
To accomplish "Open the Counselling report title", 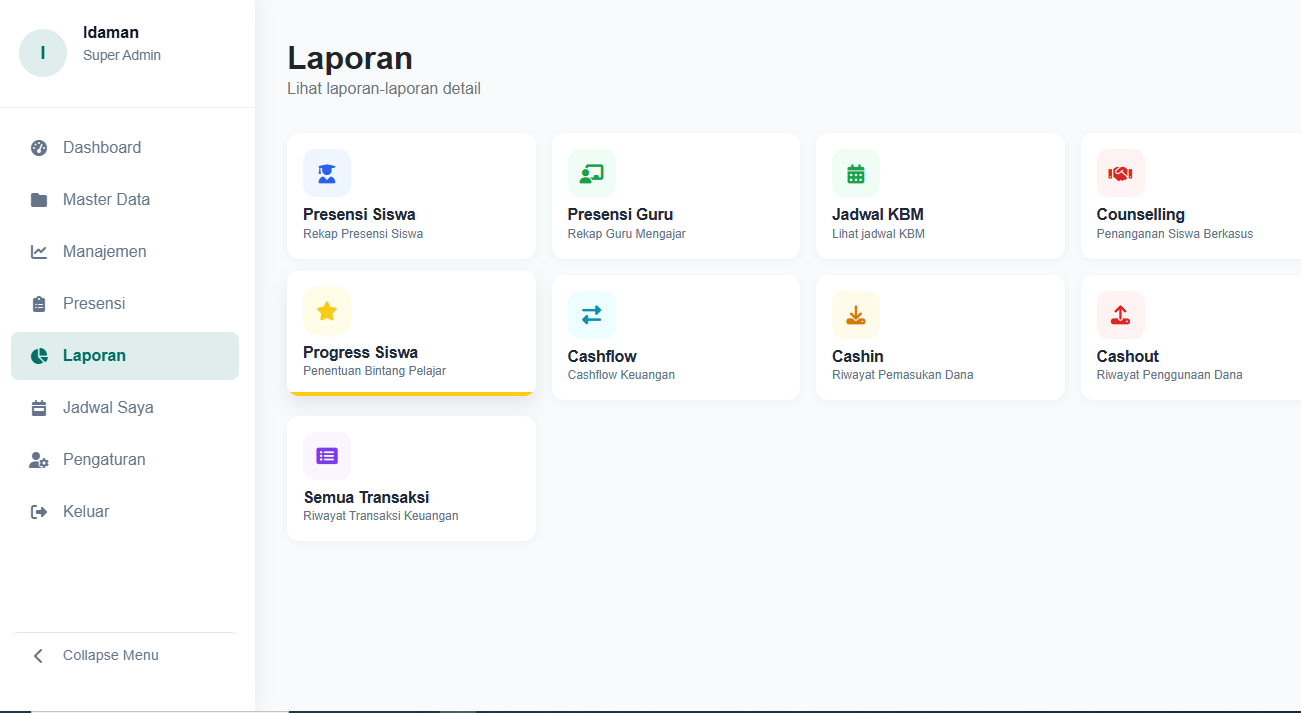I will pyautogui.click(x=1141, y=214).
